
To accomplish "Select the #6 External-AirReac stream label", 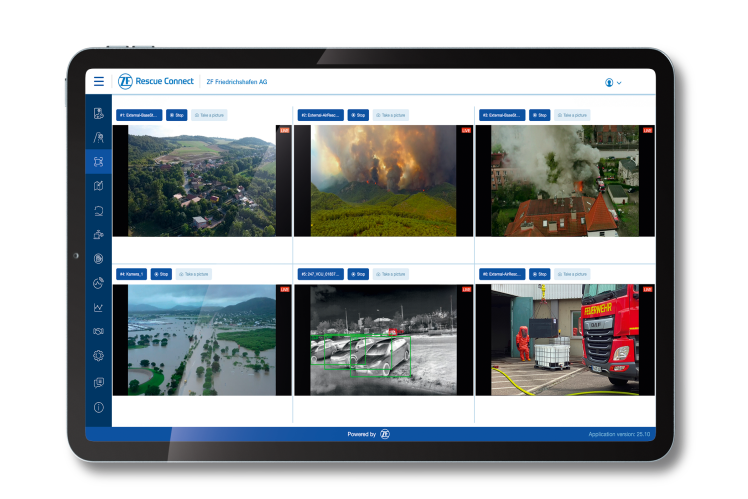I will (502, 274).
